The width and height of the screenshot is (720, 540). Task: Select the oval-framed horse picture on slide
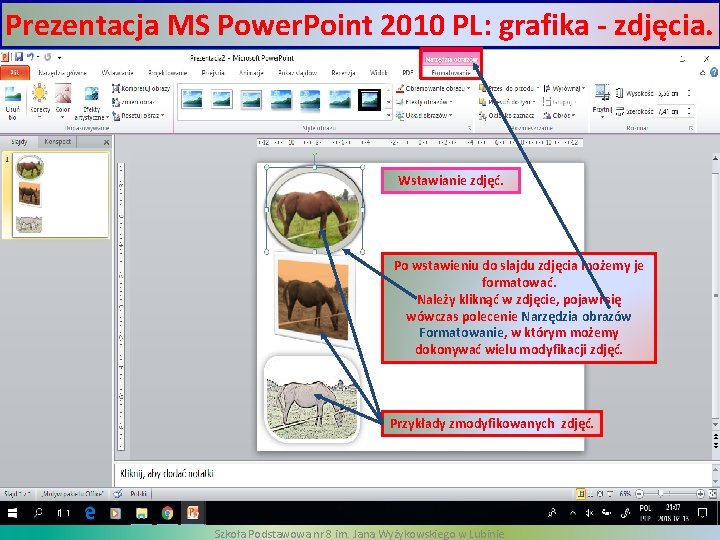[x=315, y=209]
